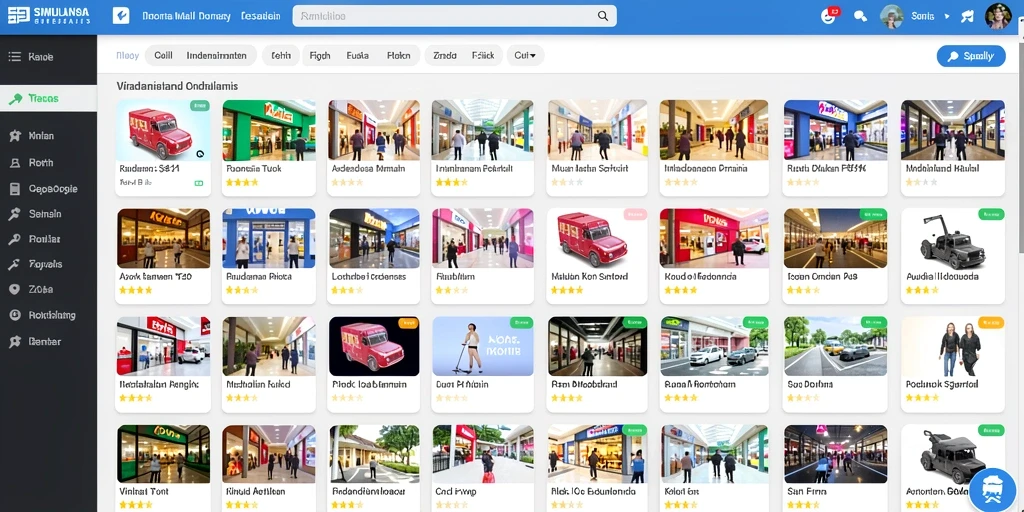Select the Cehin filter chip

click(281, 56)
